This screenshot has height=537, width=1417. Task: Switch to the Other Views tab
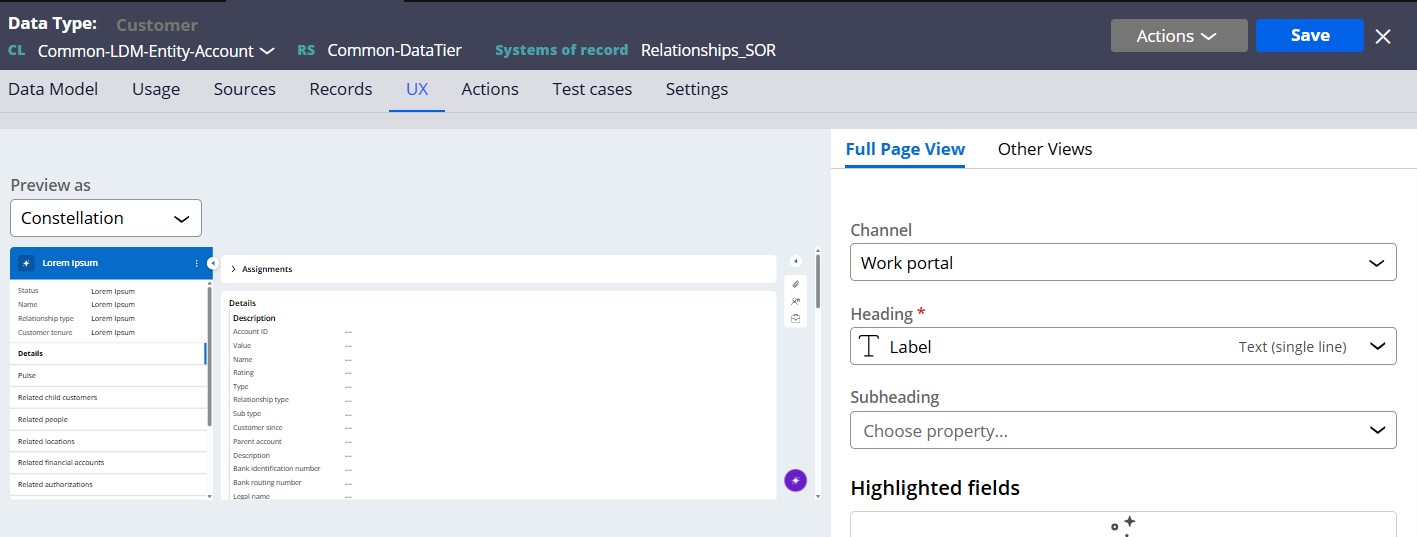[x=1044, y=149]
